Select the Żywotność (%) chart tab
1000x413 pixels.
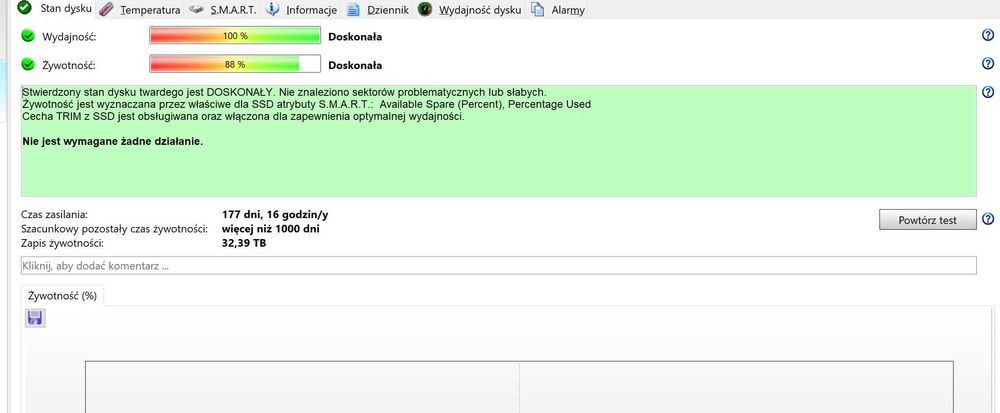(62, 296)
